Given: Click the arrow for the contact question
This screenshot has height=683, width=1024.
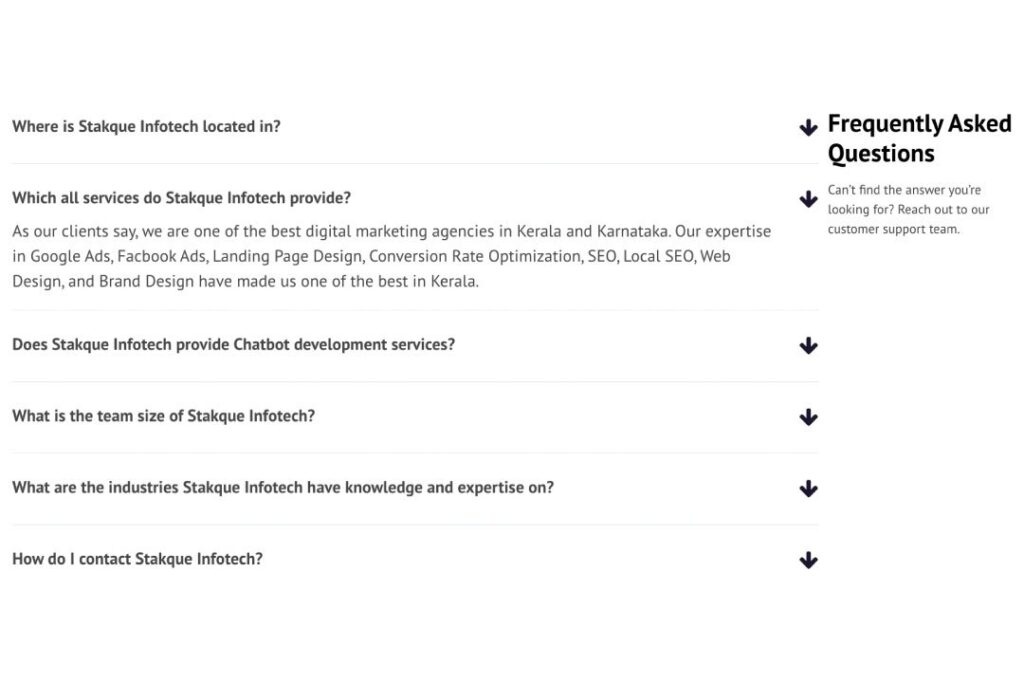Looking at the screenshot, I should pyautogui.click(x=807, y=560).
